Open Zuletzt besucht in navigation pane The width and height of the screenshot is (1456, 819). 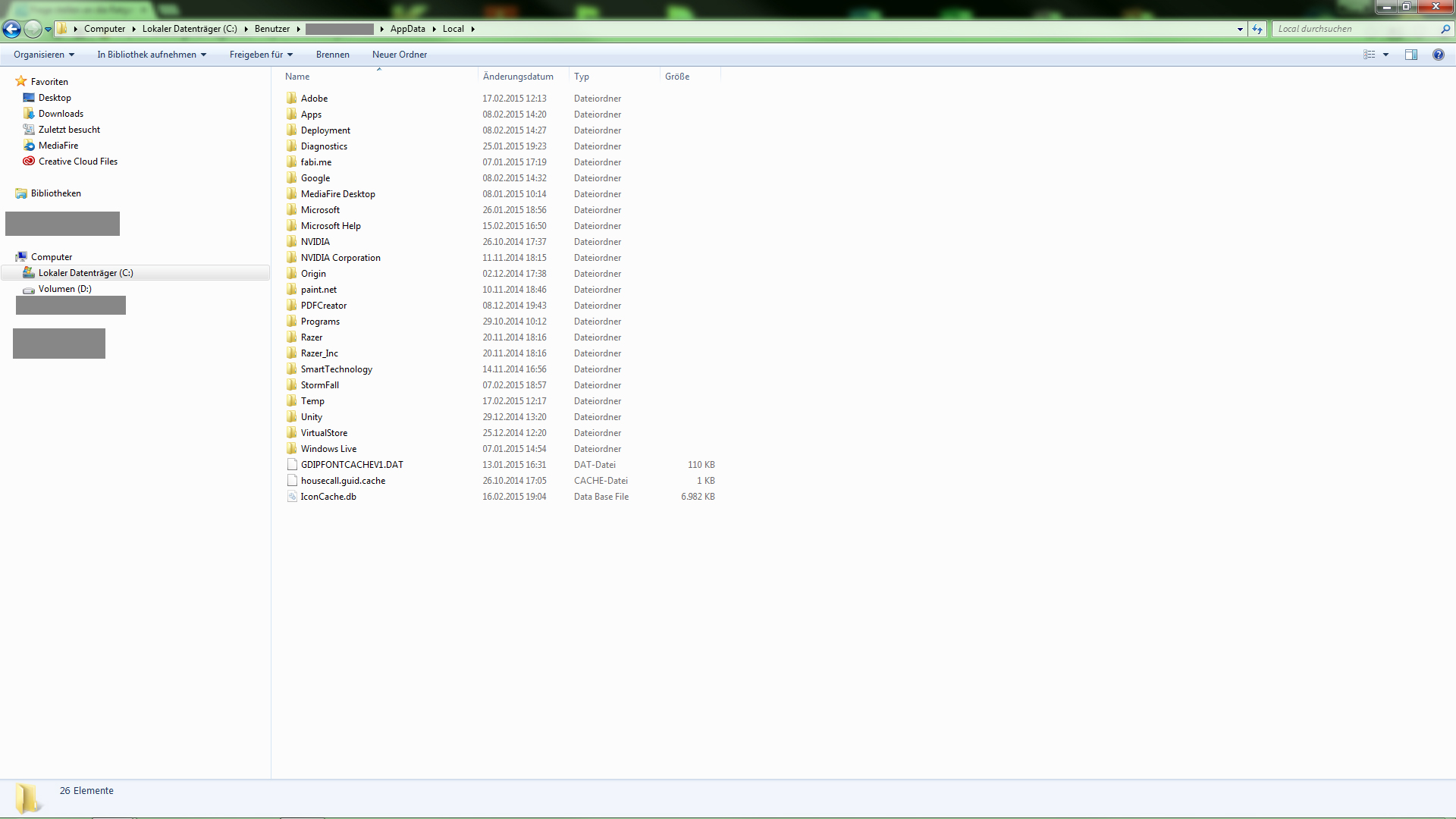pyautogui.click(x=69, y=130)
